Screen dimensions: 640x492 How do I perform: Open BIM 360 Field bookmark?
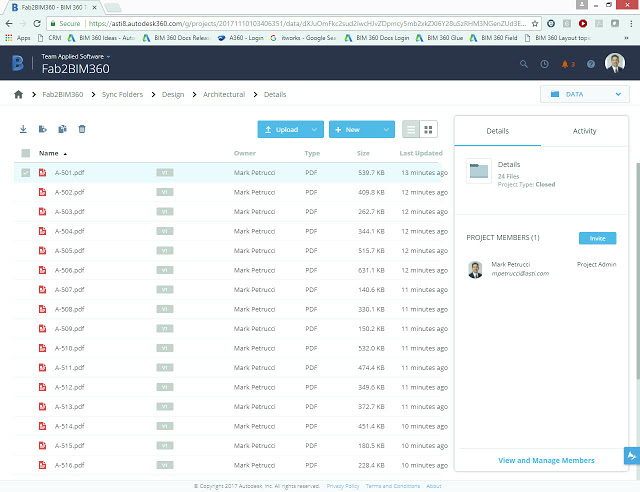[493, 38]
